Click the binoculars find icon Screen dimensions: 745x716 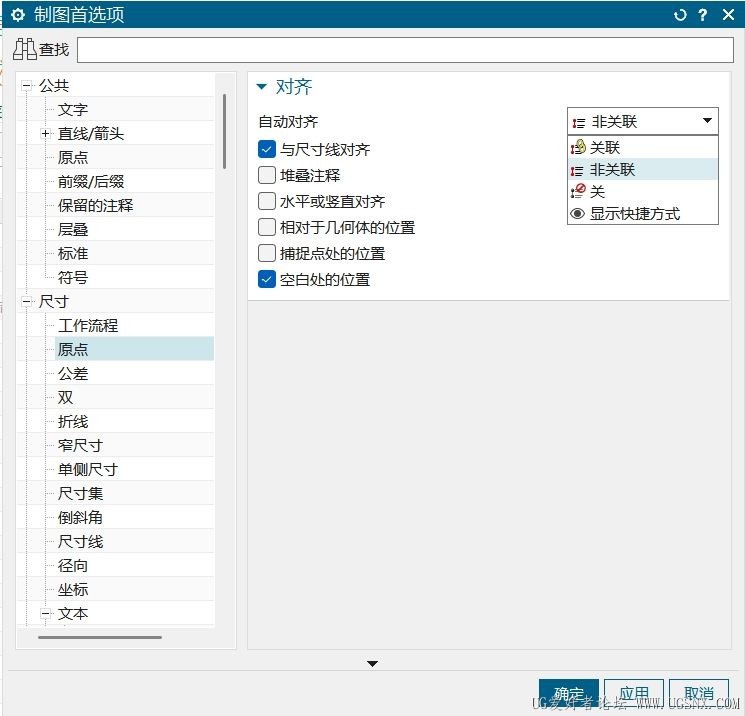tap(25, 49)
